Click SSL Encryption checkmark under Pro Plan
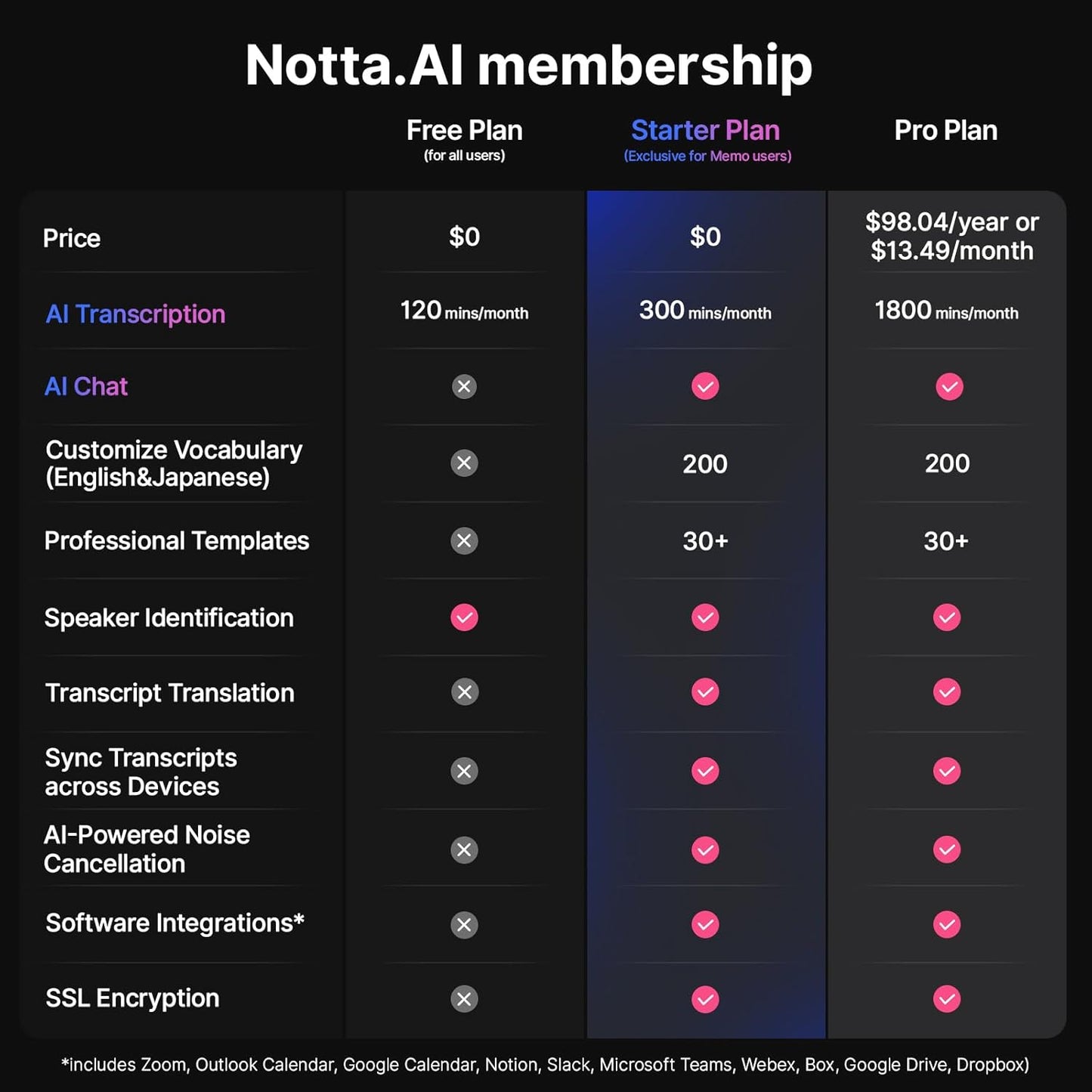This screenshot has width=1092, height=1092. click(x=947, y=999)
